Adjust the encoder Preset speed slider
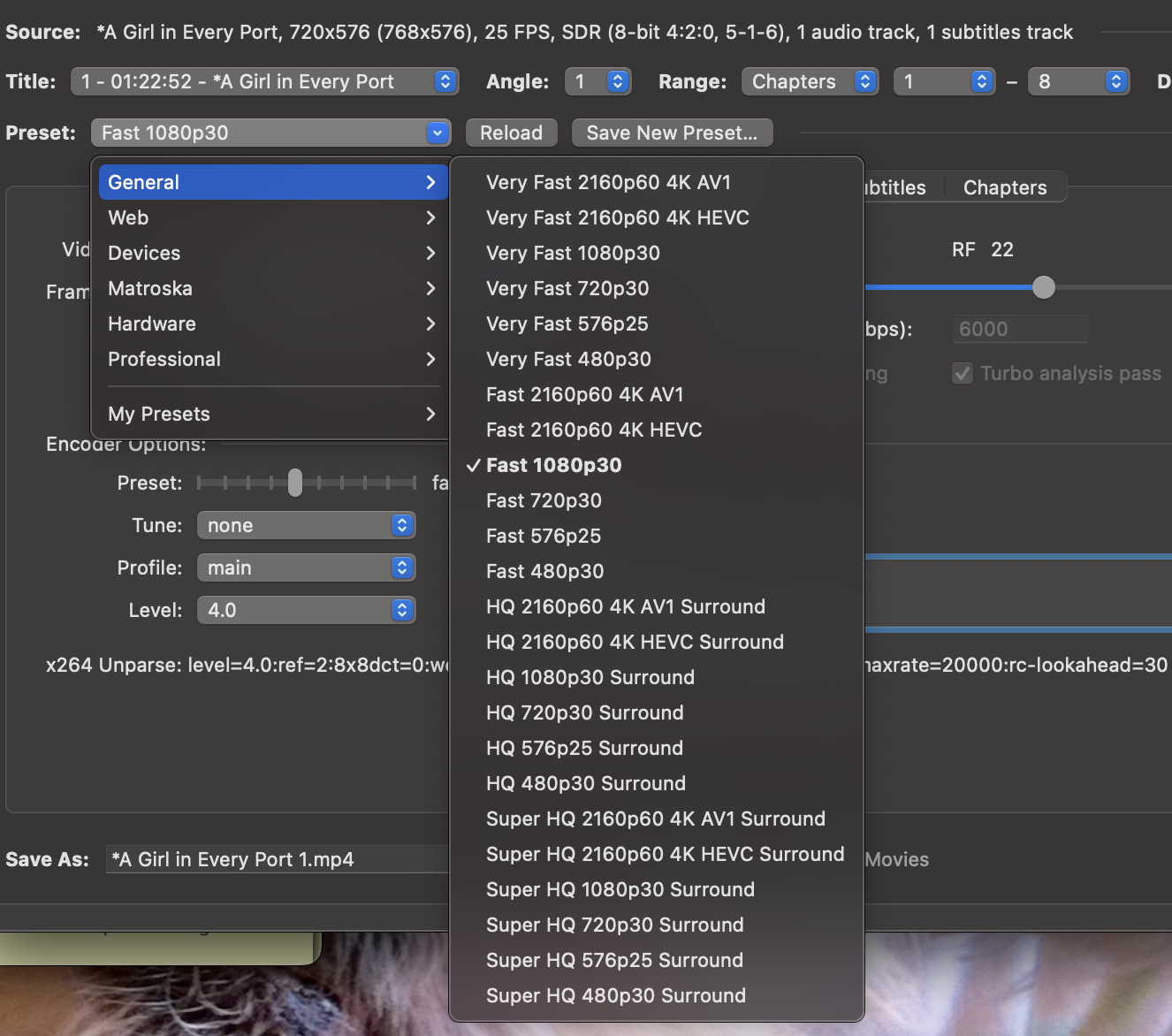Viewport: 1172px width, 1036px height. [295, 483]
